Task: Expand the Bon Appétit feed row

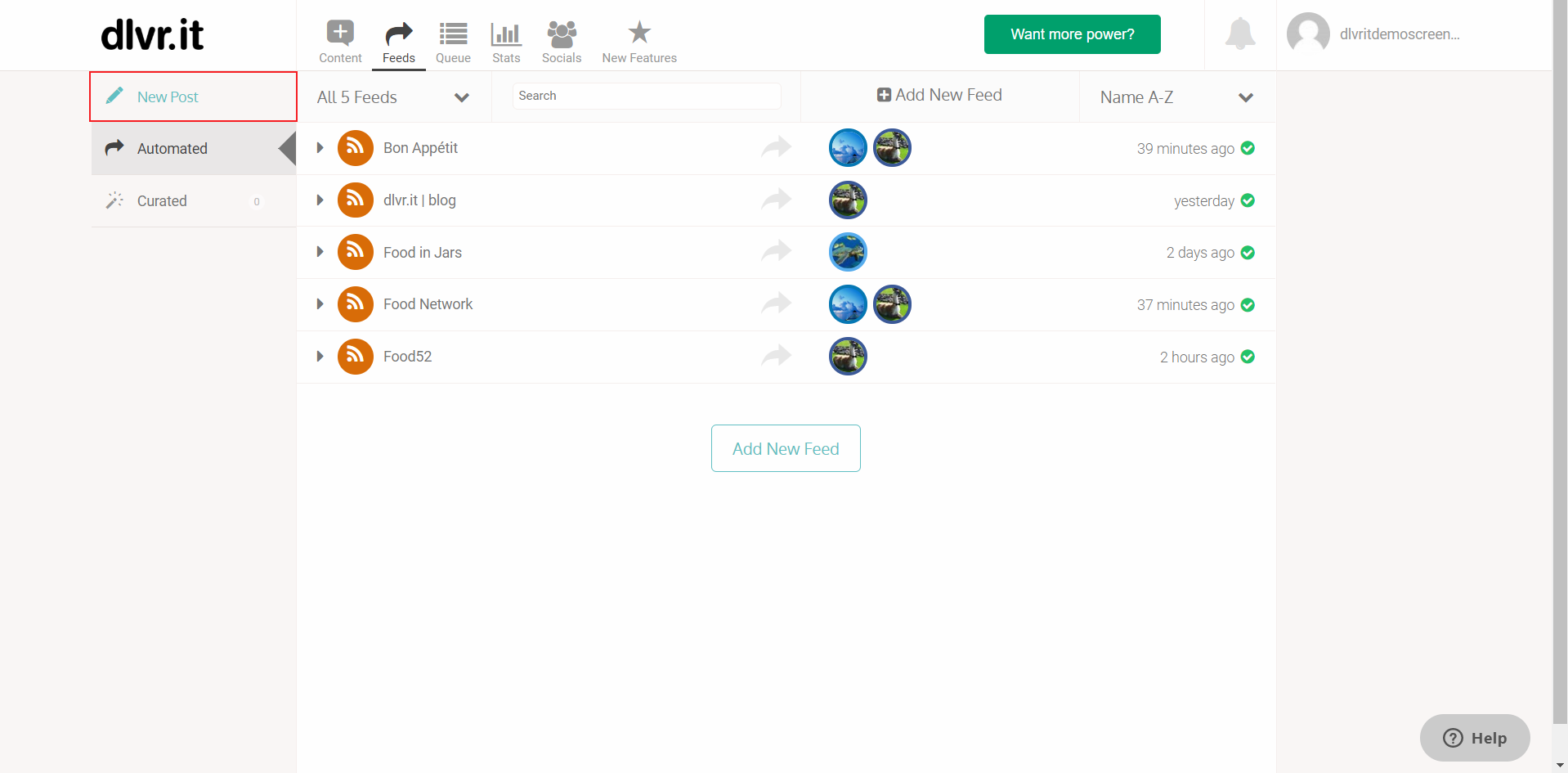Action: (320, 148)
